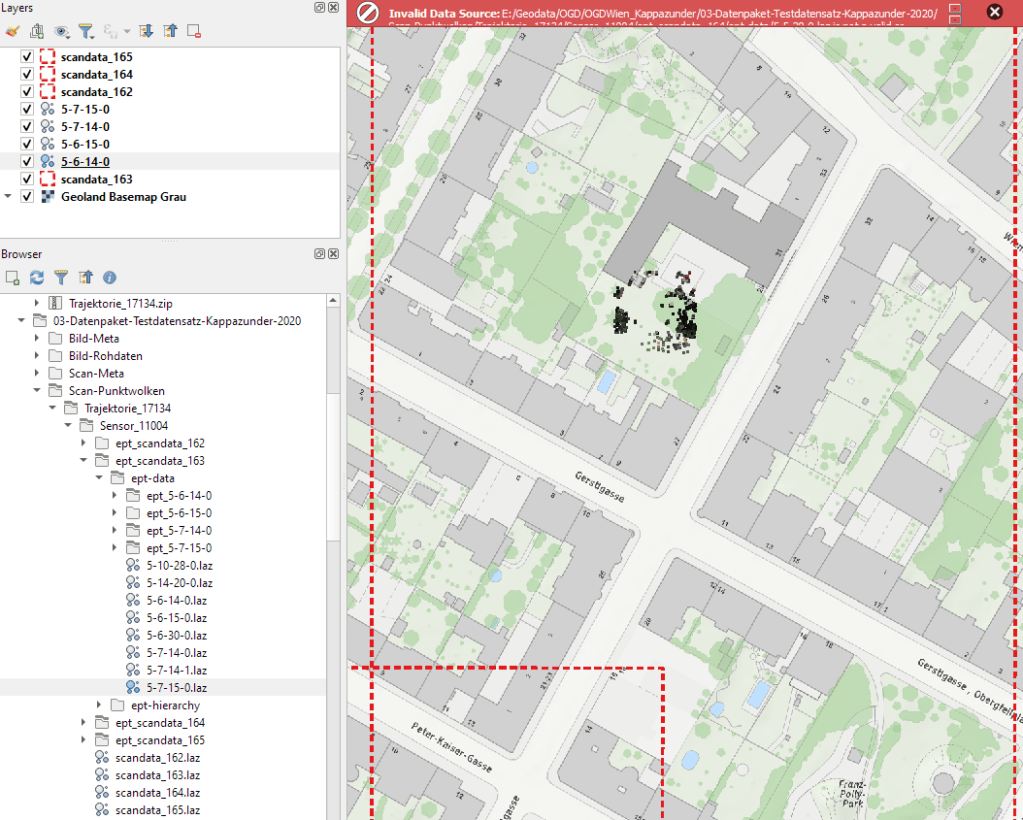Open the Filter Legend dropdown in Layers
Image resolution: width=1023 pixels, height=820 pixels.
tap(87, 31)
